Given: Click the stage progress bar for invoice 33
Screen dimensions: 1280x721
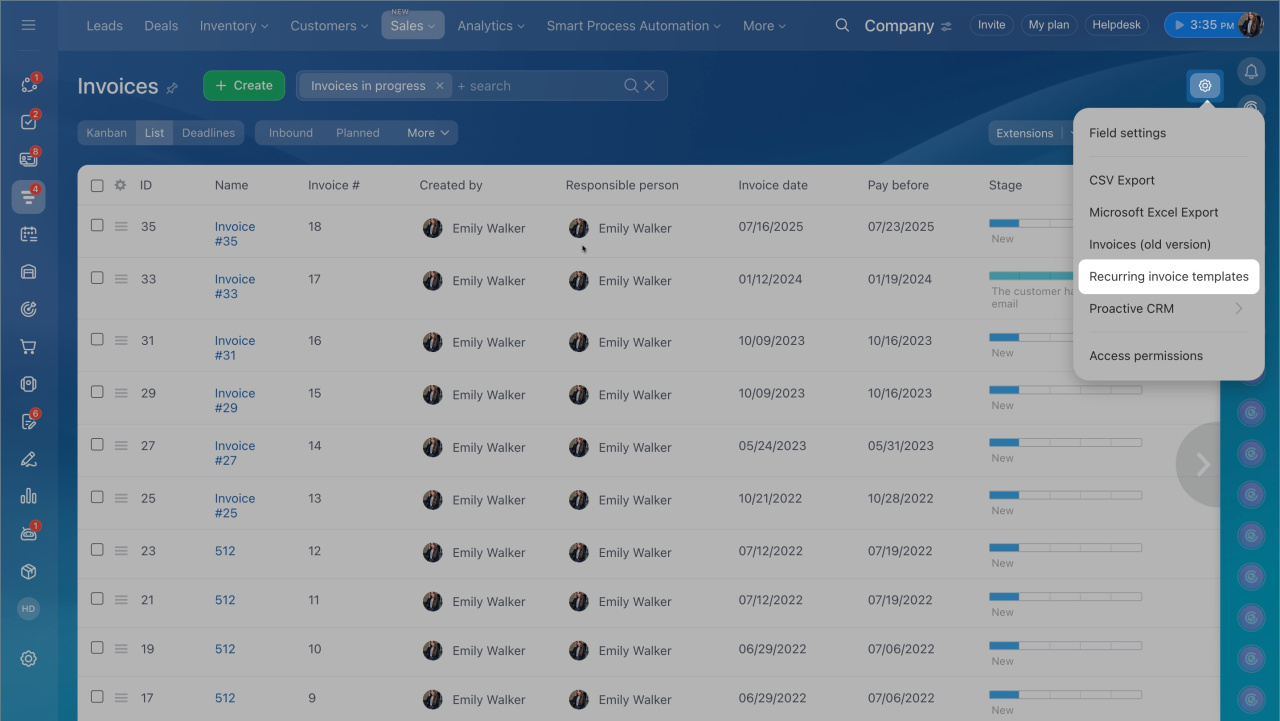Looking at the screenshot, I should [1030, 276].
